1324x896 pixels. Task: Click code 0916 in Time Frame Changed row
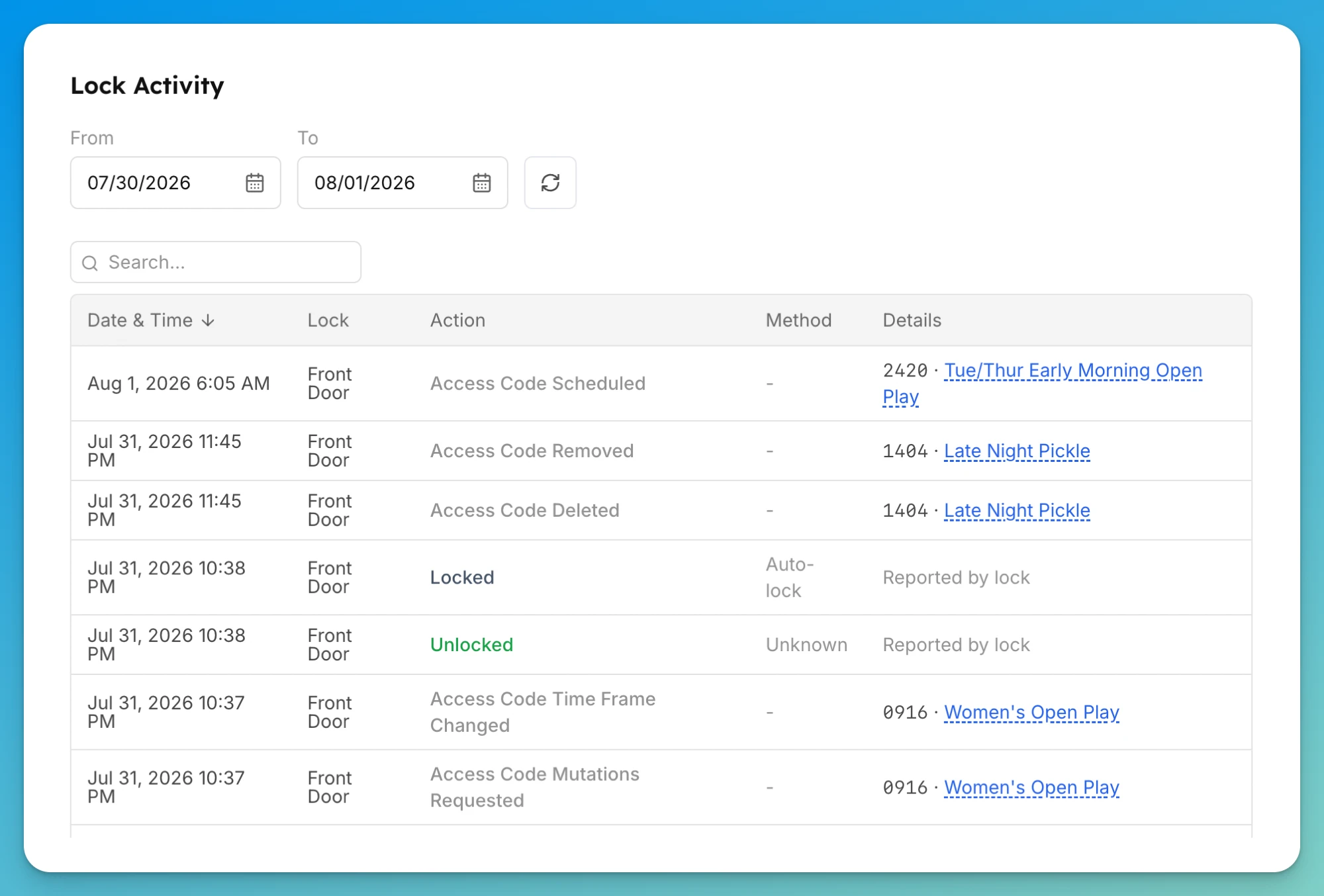[905, 713]
